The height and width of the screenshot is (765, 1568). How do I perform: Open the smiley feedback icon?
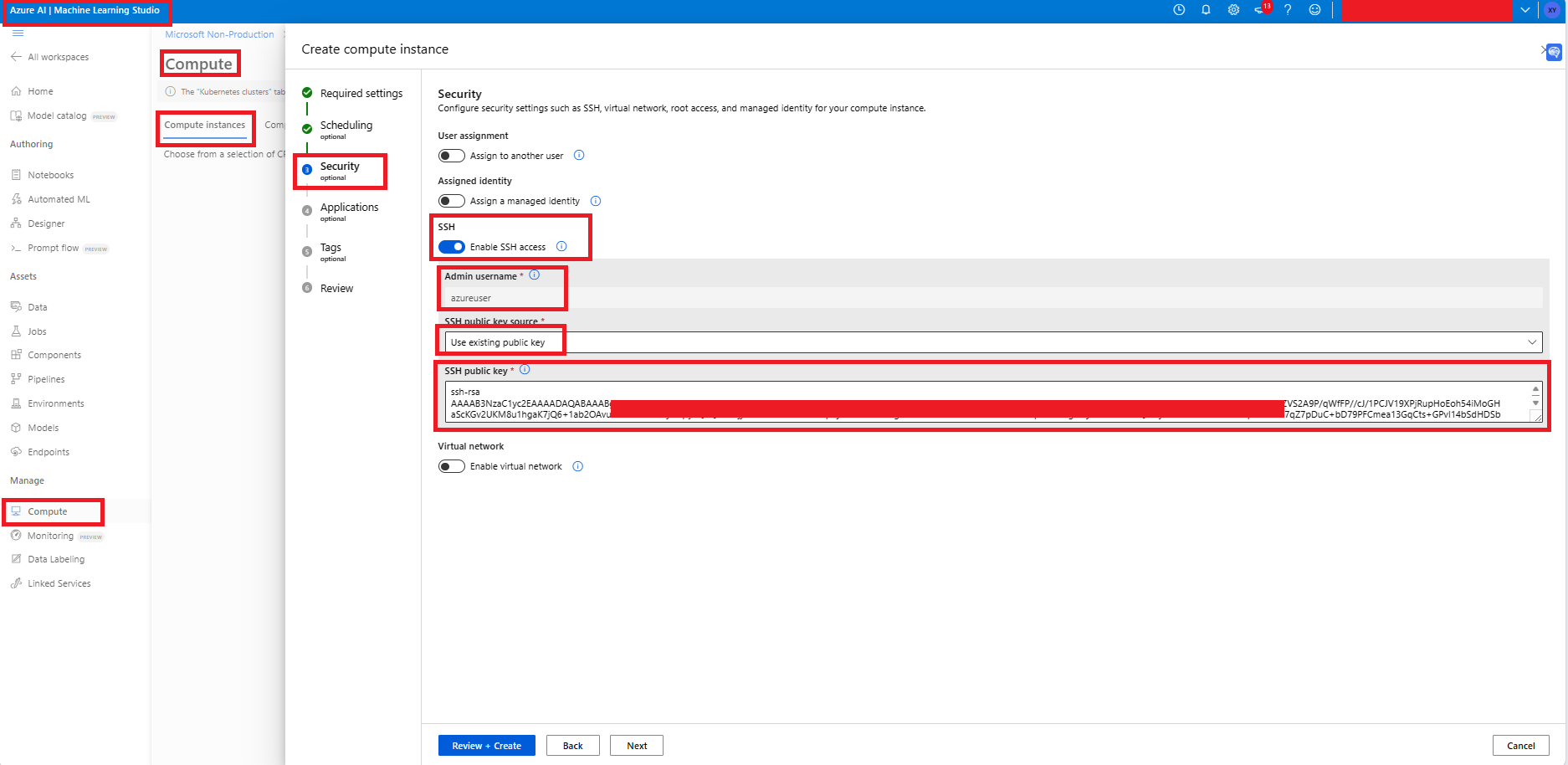1314,9
